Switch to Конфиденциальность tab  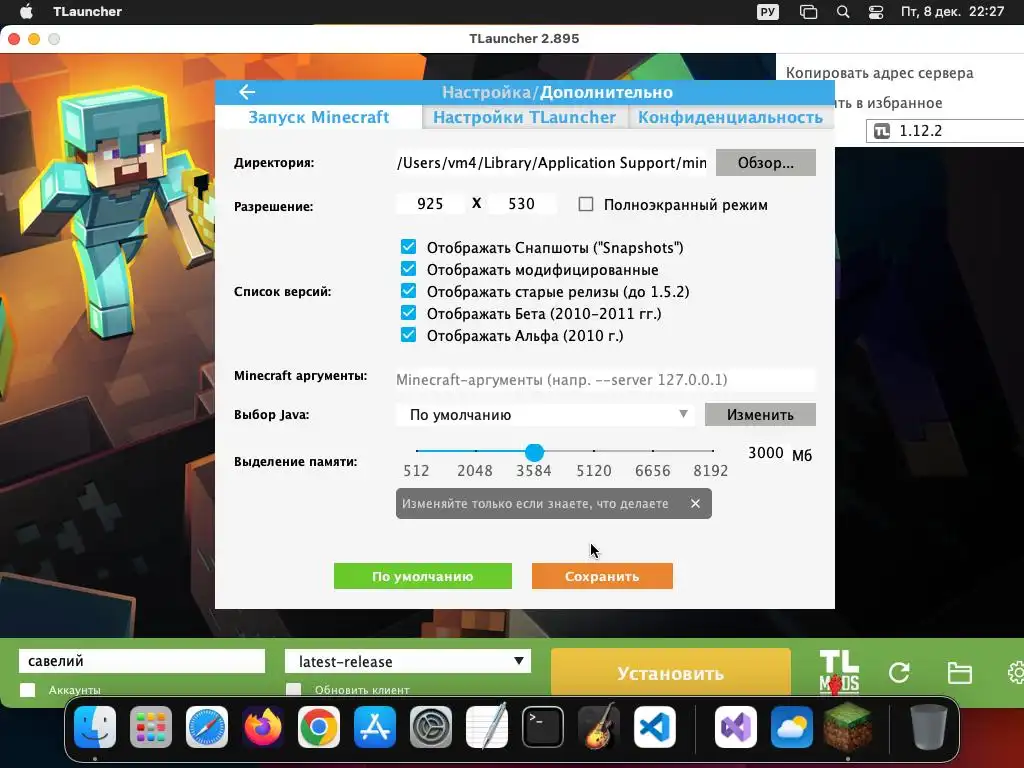[x=730, y=117]
